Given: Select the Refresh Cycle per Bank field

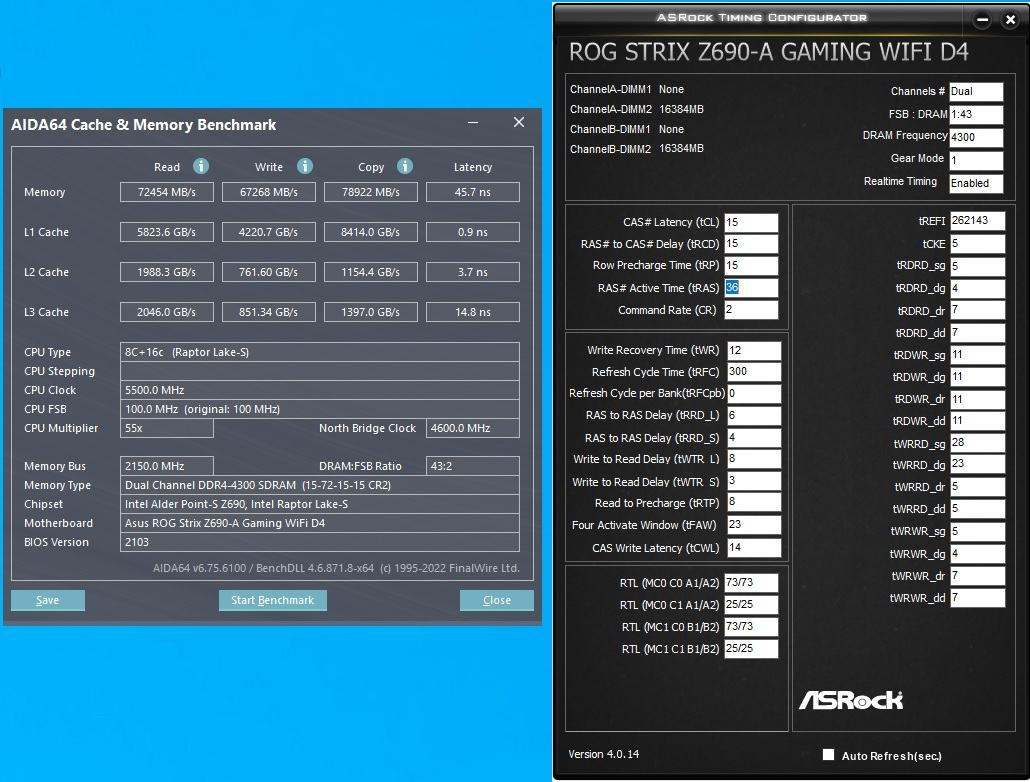Looking at the screenshot, I should (x=754, y=394).
